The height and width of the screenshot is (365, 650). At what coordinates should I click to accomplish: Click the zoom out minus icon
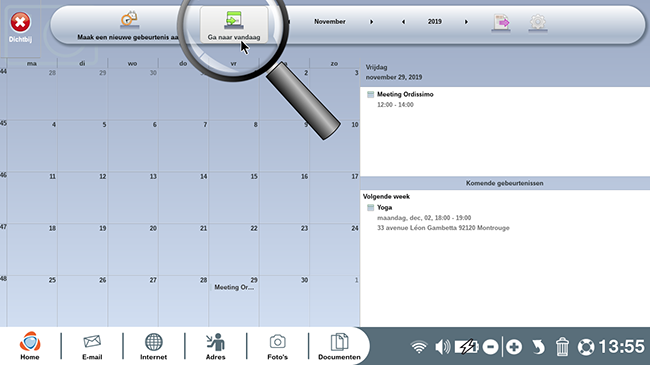coord(490,347)
